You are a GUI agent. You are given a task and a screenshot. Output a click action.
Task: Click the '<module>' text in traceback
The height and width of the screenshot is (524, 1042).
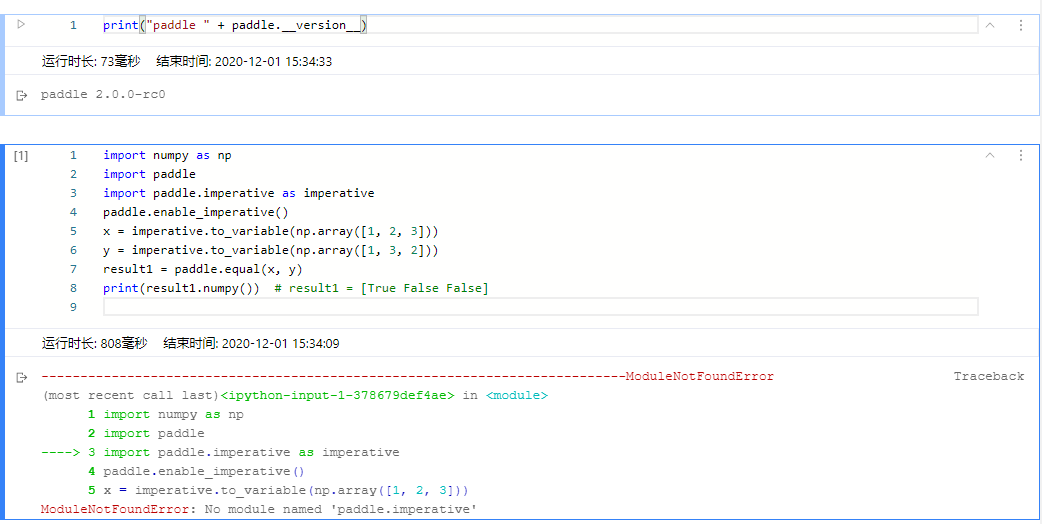tap(517, 396)
